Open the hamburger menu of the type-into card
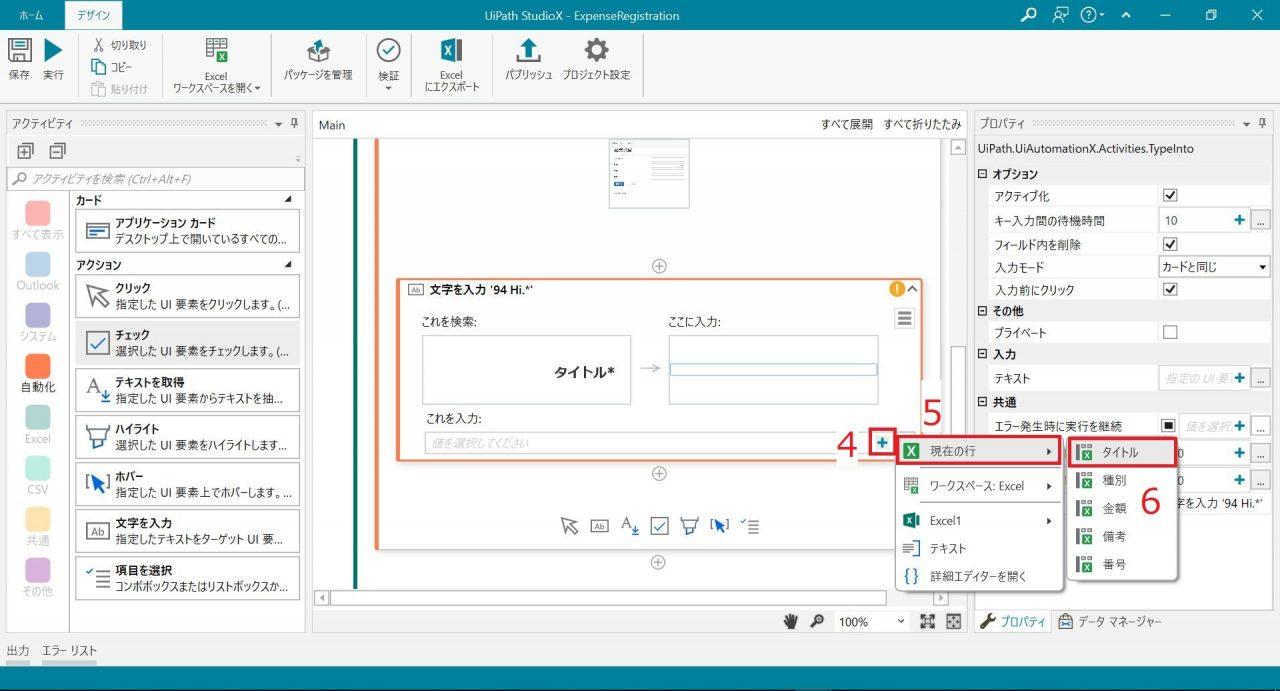Image resolution: width=1280 pixels, height=691 pixels. (x=905, y=318)
